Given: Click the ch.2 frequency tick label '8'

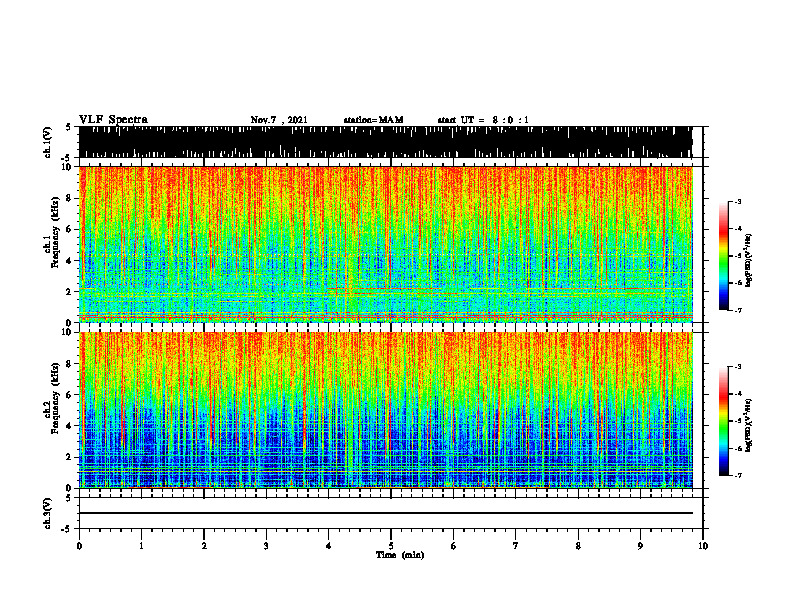Looking at the screenshot, I should 70,364.
